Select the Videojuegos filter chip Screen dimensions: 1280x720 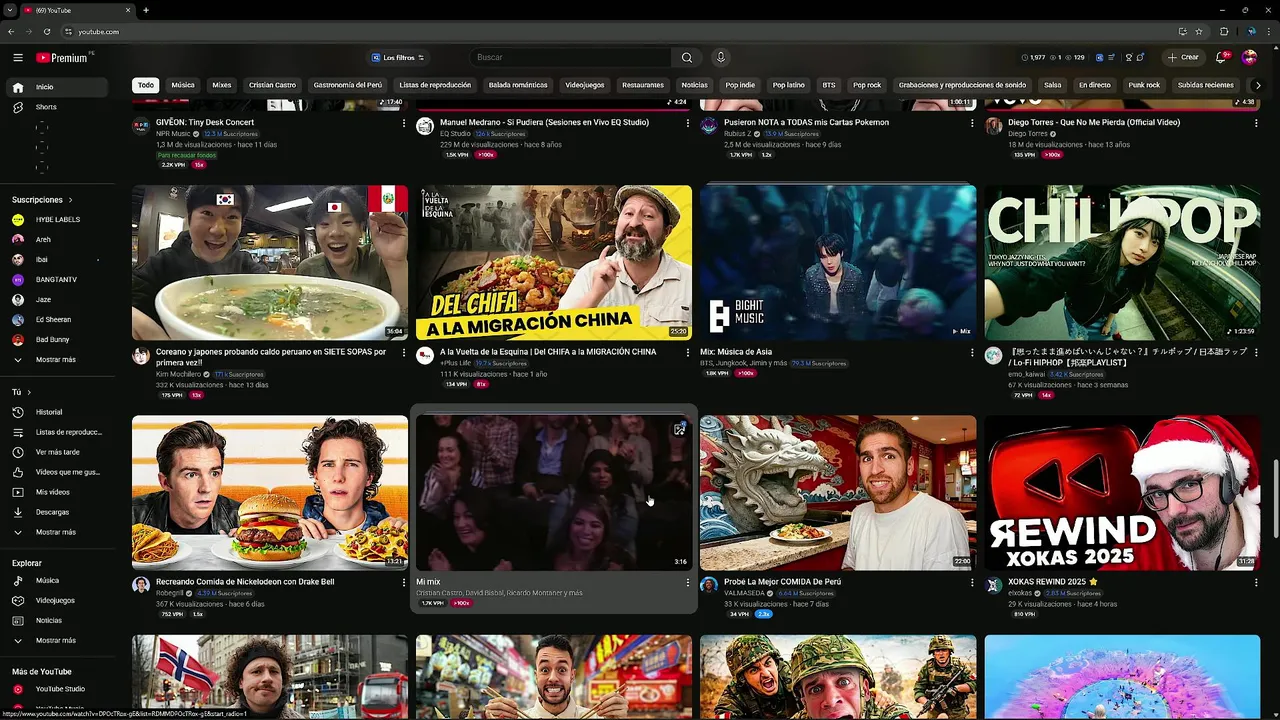point(584,85)
